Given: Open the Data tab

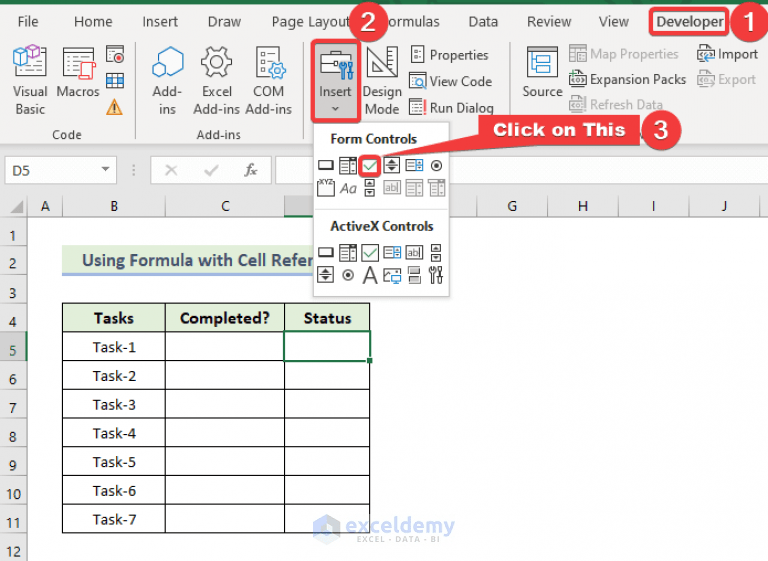Looking at the screenshot, I should click(x=483, y=22).
